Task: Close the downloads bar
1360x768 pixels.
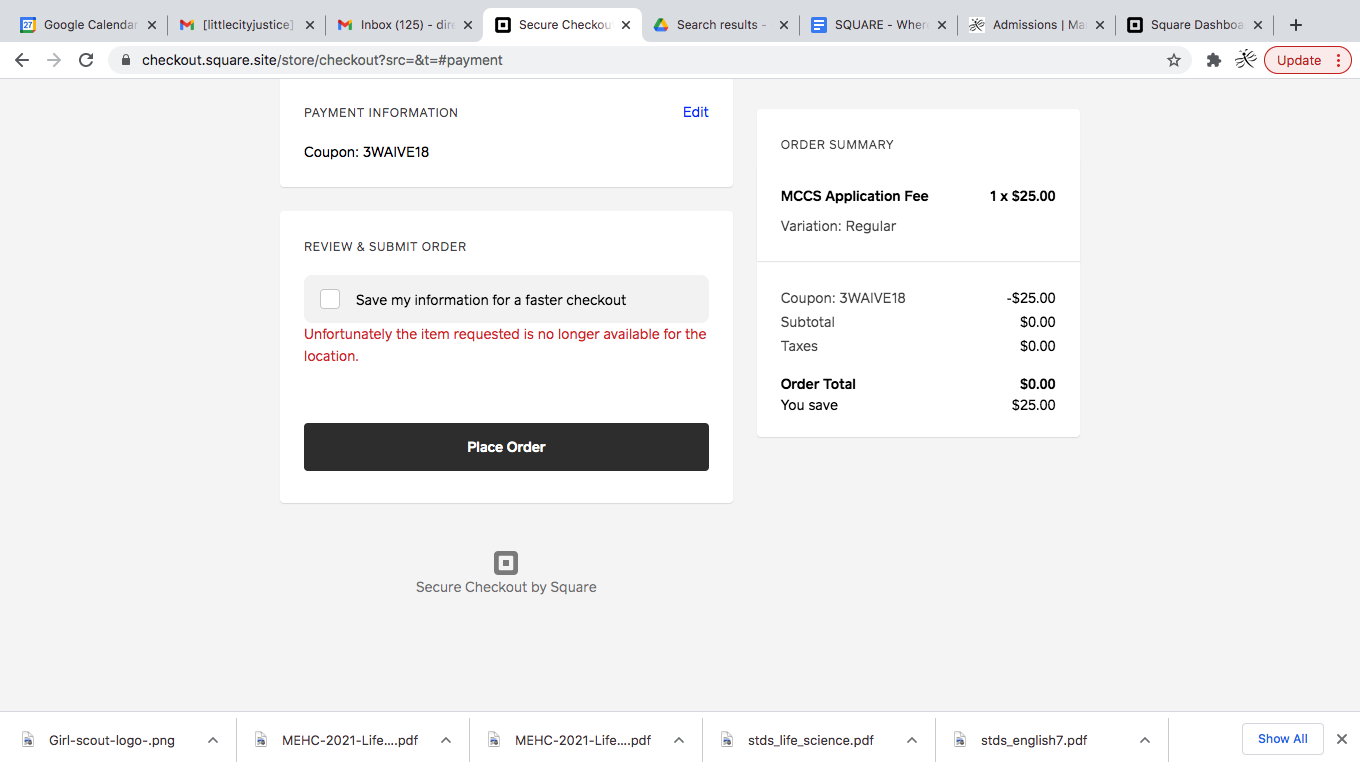Action: point(1342,739)
